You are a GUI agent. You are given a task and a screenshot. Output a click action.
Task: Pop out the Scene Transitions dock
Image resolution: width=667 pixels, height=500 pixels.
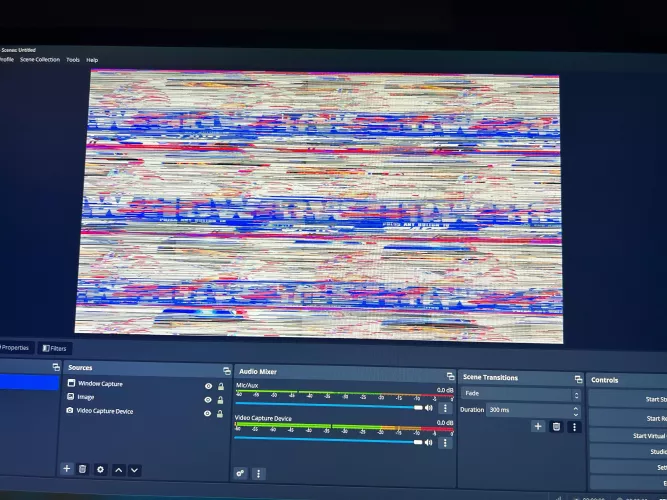pyautogui.click(x=578, y=379)
